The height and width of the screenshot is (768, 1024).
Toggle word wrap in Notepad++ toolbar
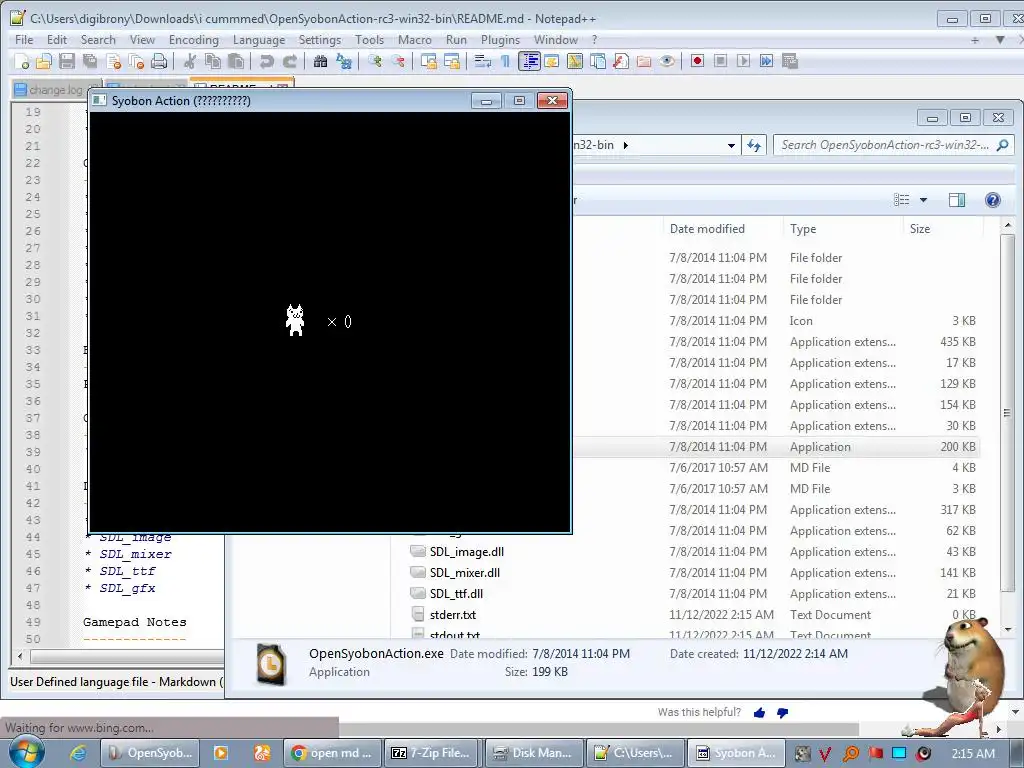482,61
